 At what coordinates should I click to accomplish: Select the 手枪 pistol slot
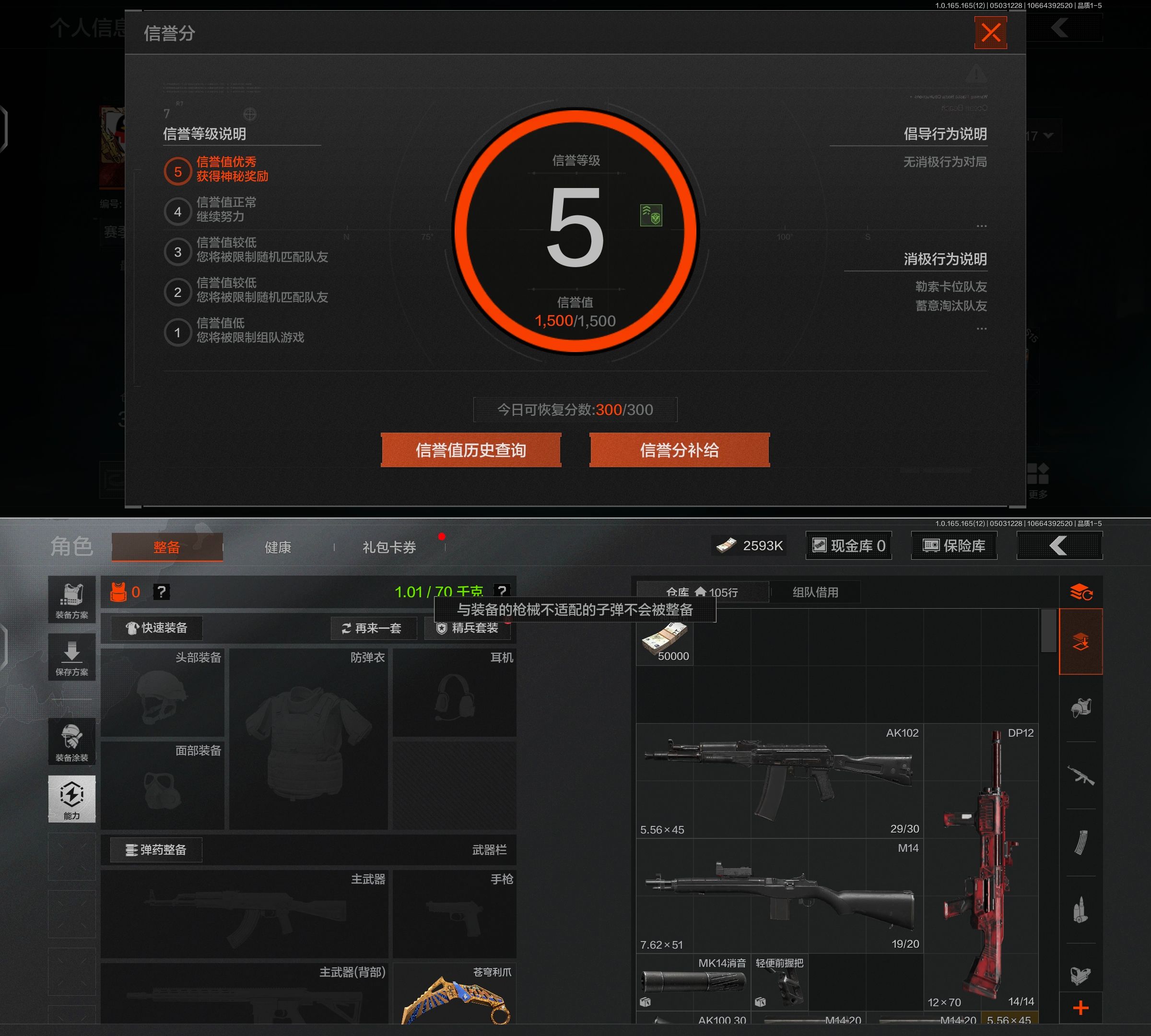pos(454,914)
